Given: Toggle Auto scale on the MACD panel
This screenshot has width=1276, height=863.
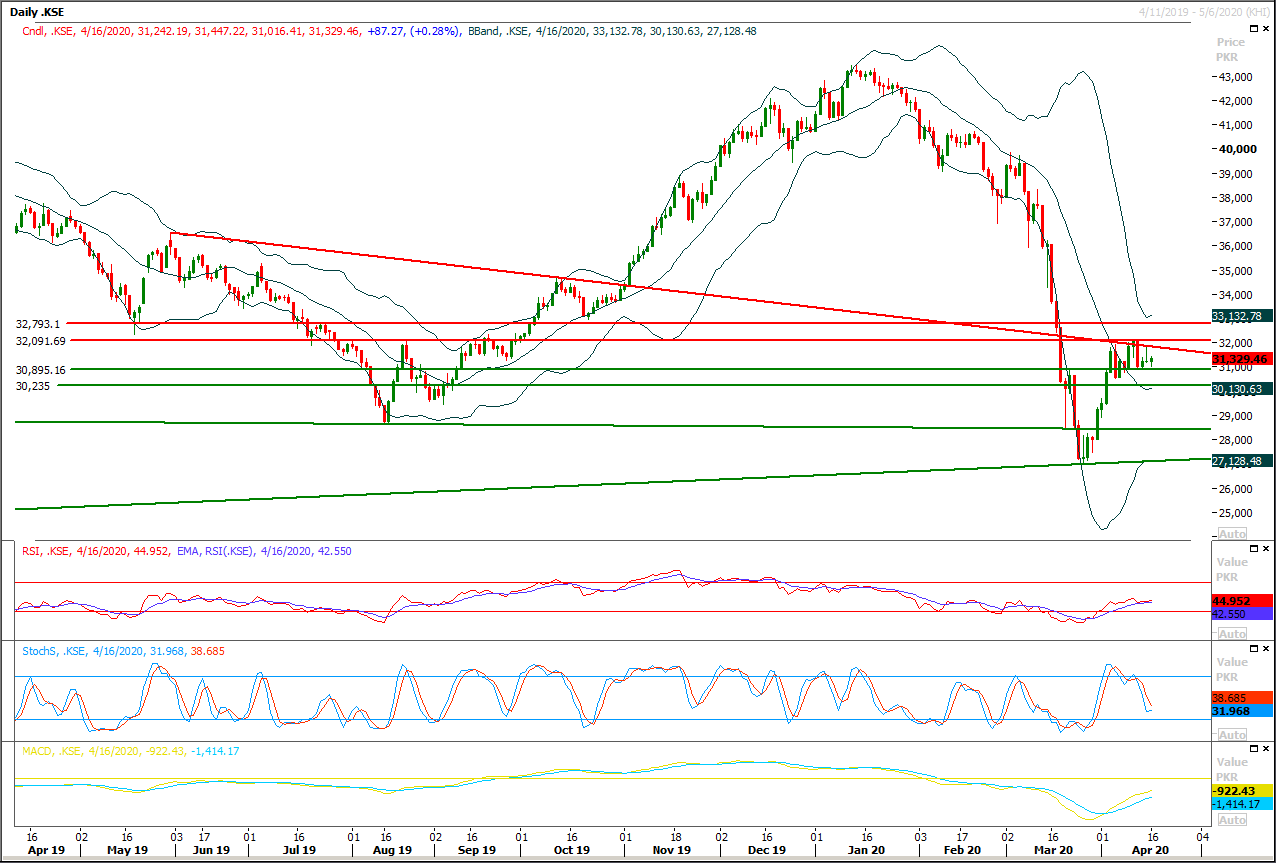Looking at the screenshot, I should tap(1232, 820).
